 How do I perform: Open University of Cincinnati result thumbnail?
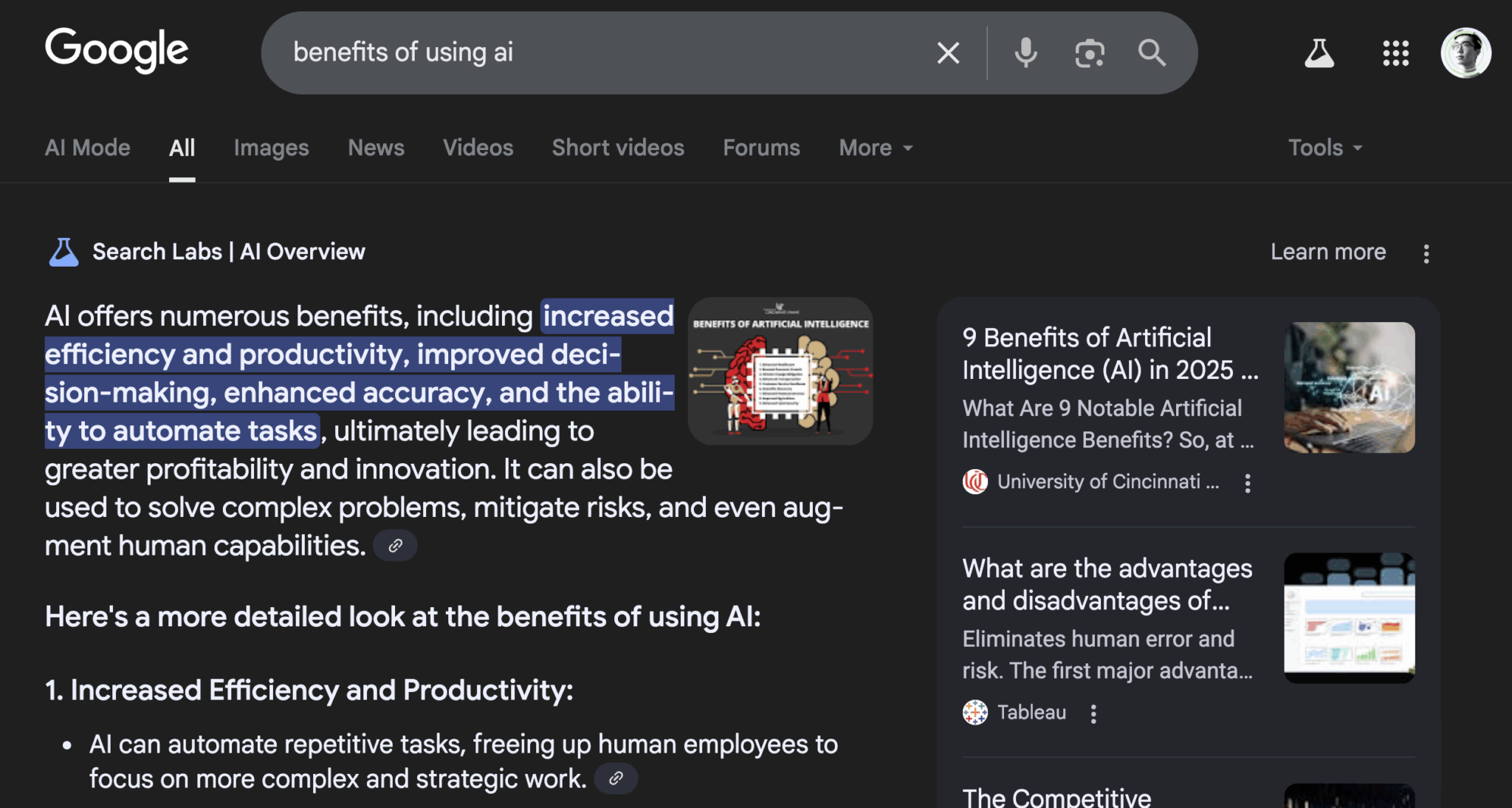tap(1349, 387)
